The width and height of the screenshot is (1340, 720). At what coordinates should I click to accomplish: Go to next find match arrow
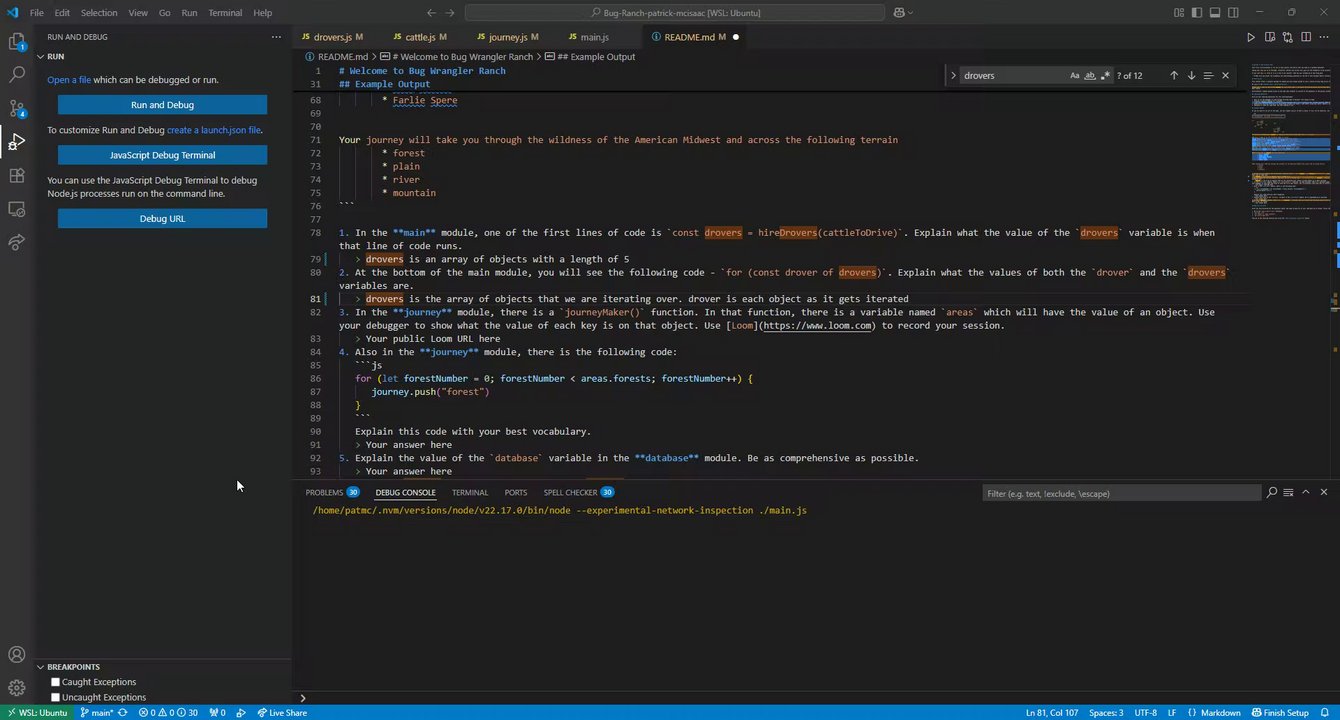tap(1191, 75)
